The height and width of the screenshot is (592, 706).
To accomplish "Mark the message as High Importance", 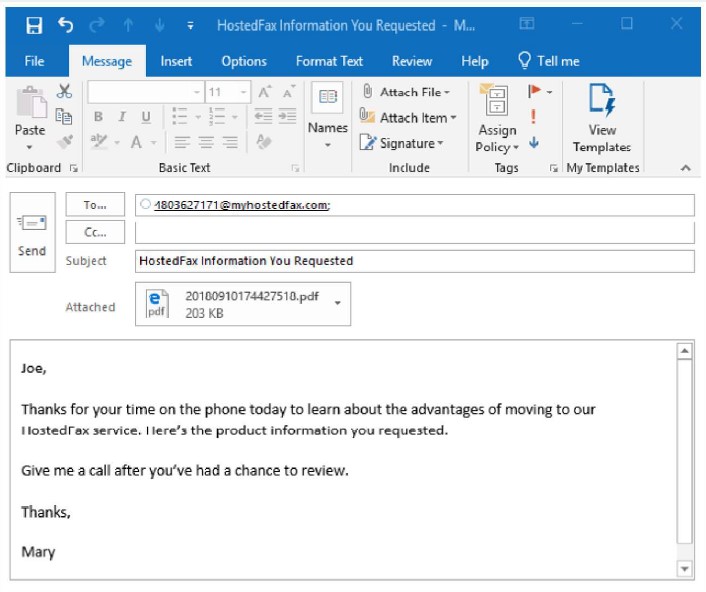I will click(534, 117).
